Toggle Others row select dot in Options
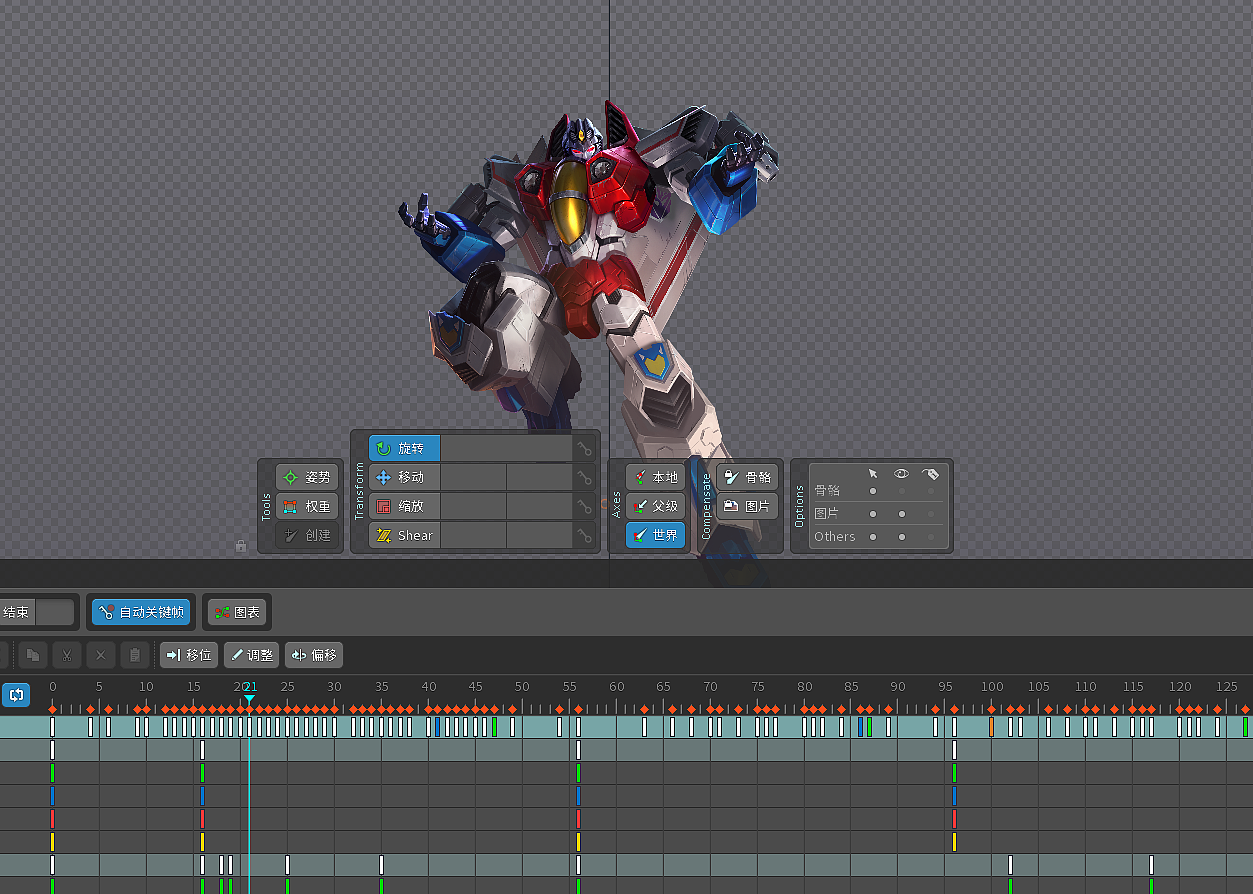Screen dimensions: 1253x894 coord(873,536)
